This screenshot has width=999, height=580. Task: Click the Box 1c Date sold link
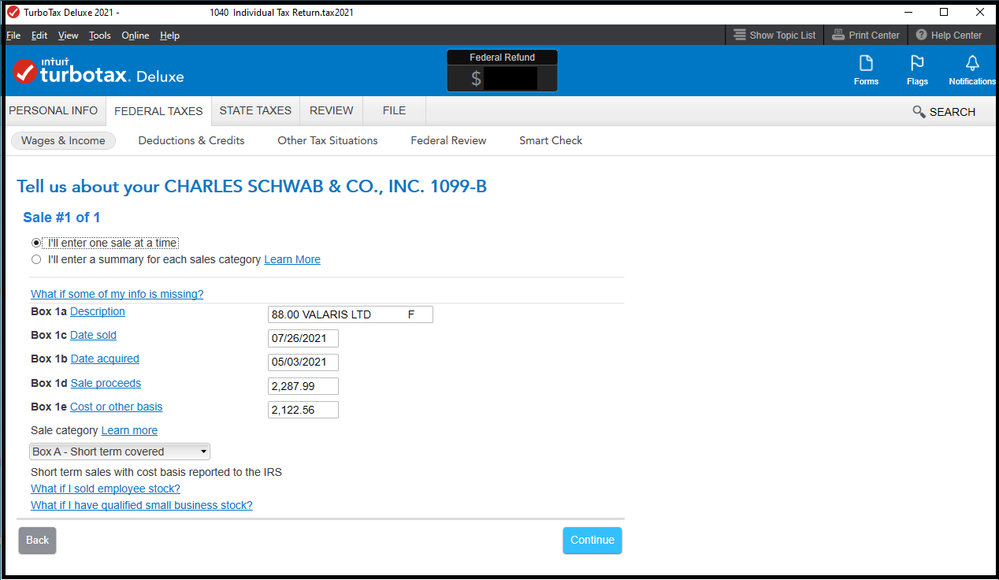93,335
